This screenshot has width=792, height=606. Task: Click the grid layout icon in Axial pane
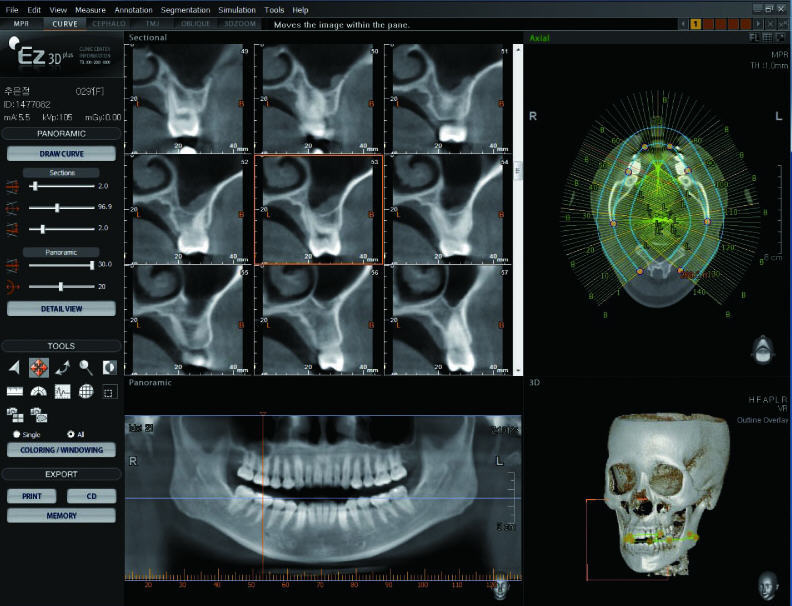[767, 37]
